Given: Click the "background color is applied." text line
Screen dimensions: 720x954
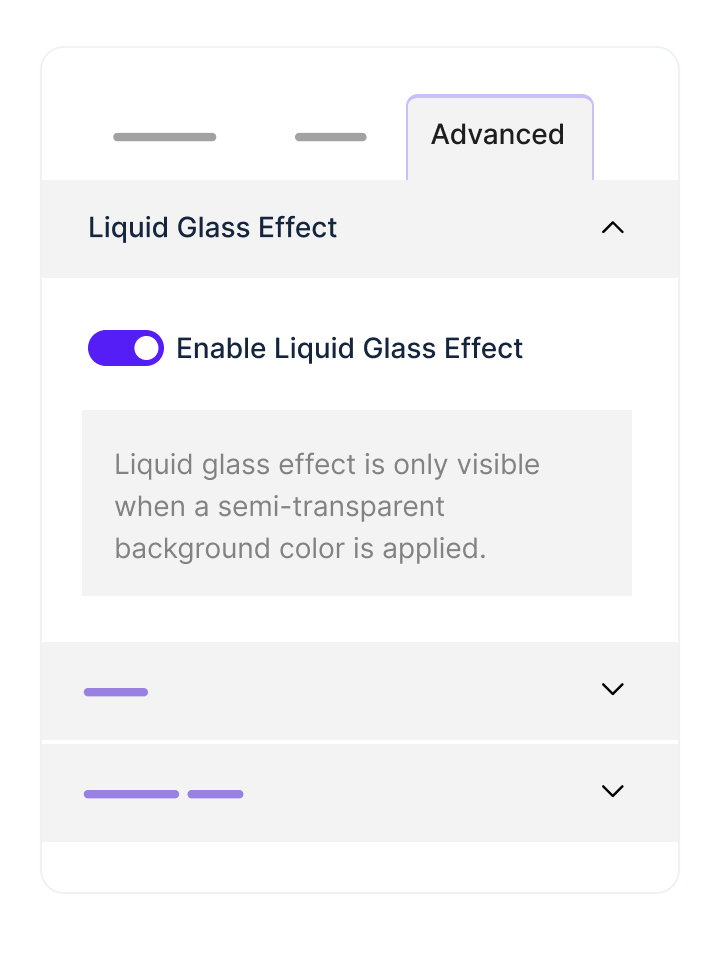Looking at the screenshot, I should coord(300,549).
